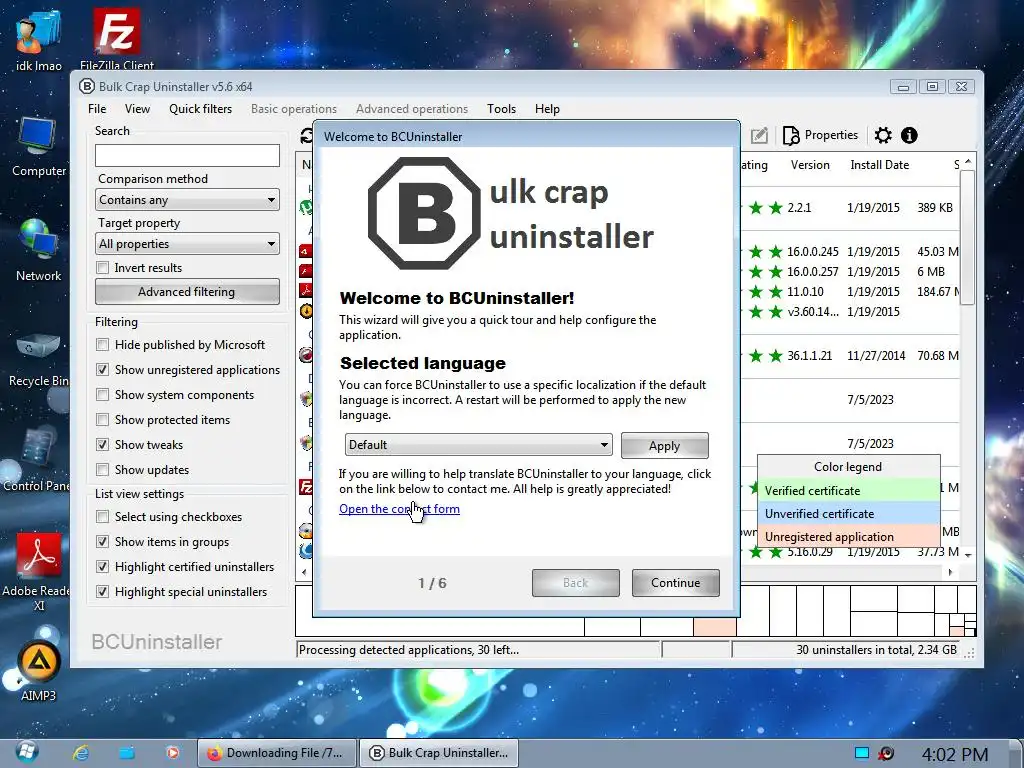Screen dimensions: 1024x768
Task: Open the language 'Default' dropdown
Action: click(478, 445)
